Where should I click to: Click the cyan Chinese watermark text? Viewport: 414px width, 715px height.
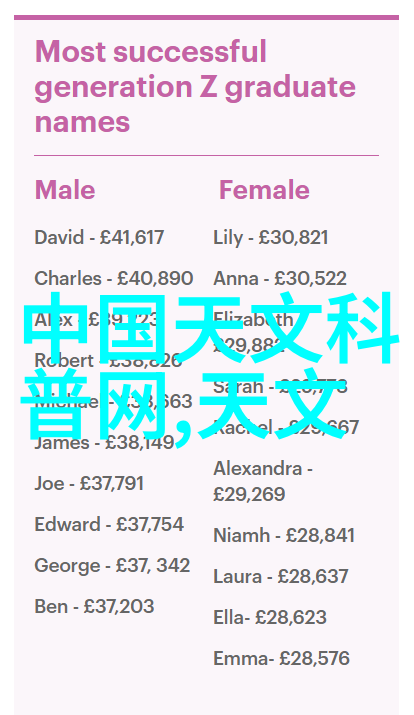(209, 366)
